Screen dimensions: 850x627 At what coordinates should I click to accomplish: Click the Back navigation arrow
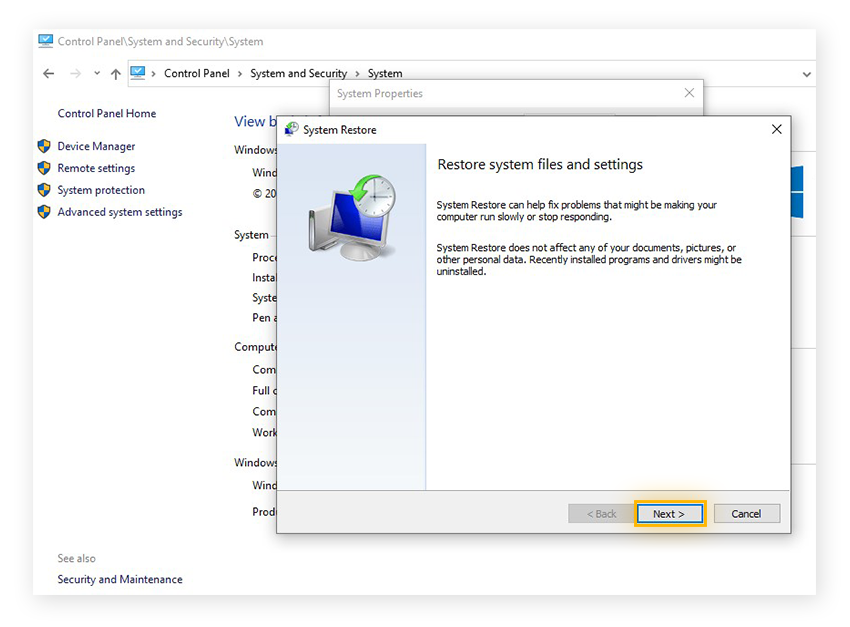(x=49, y=73)
